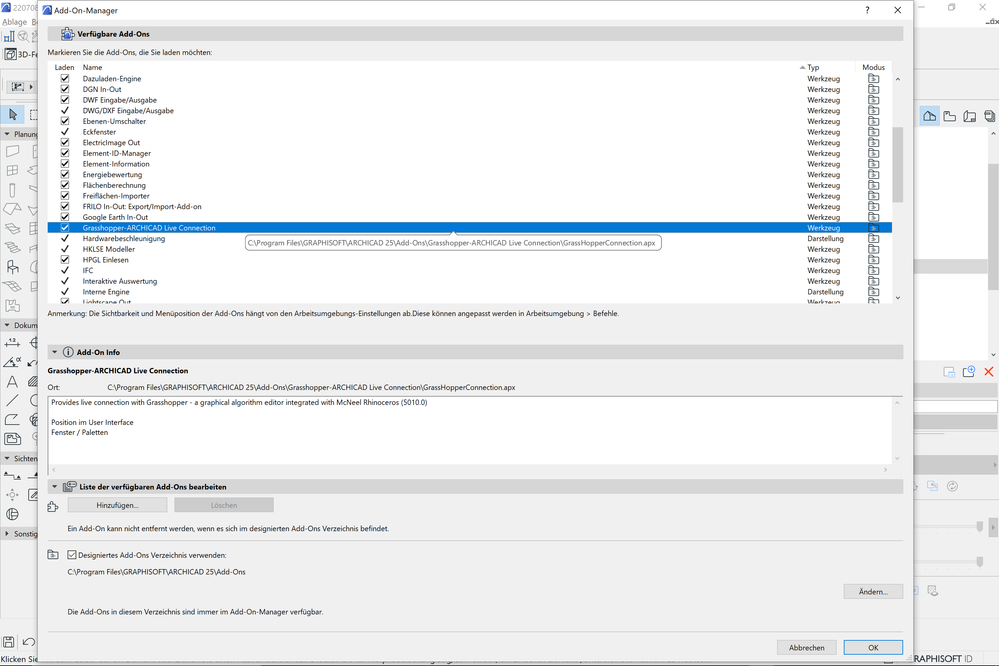This screenshot has width=999, height=666.
Task: Select the Angle Dimension tool in toolbox
Action: point(12,362)
